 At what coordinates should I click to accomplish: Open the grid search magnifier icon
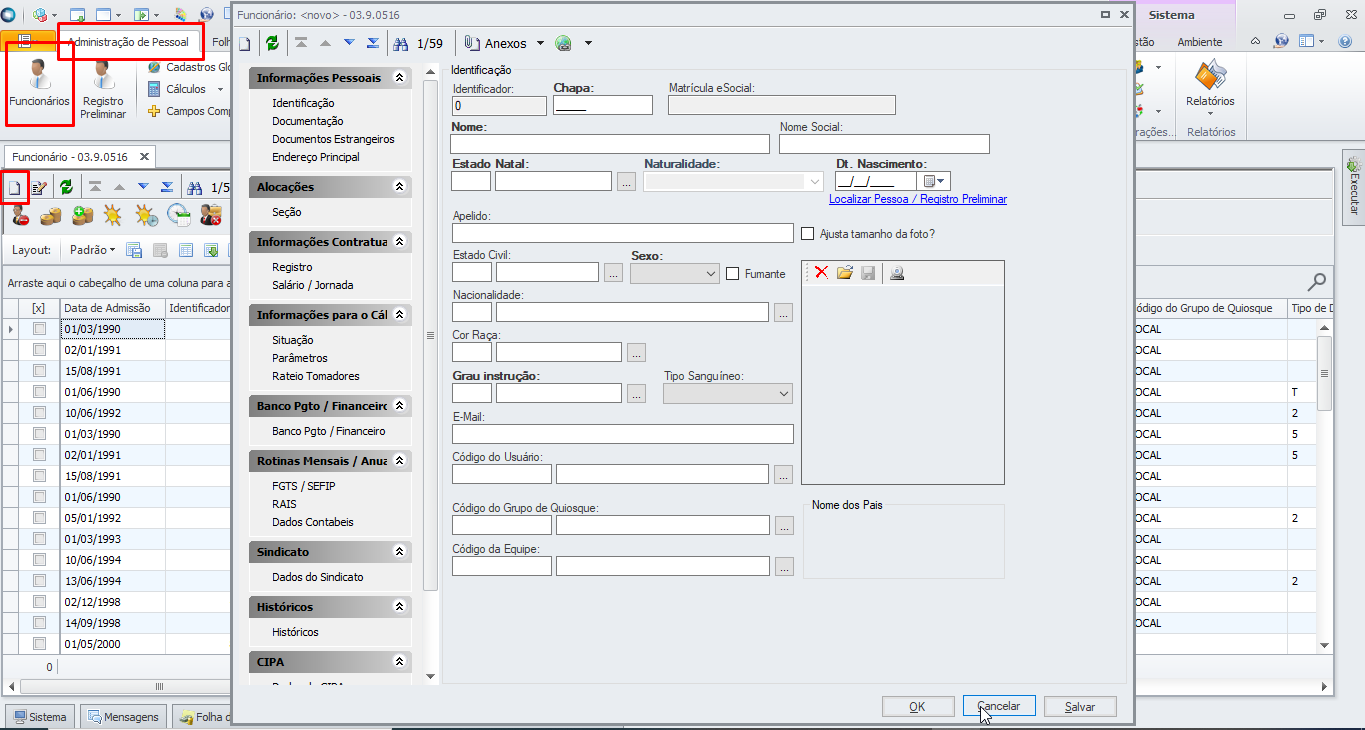(x=1318, y=282)
